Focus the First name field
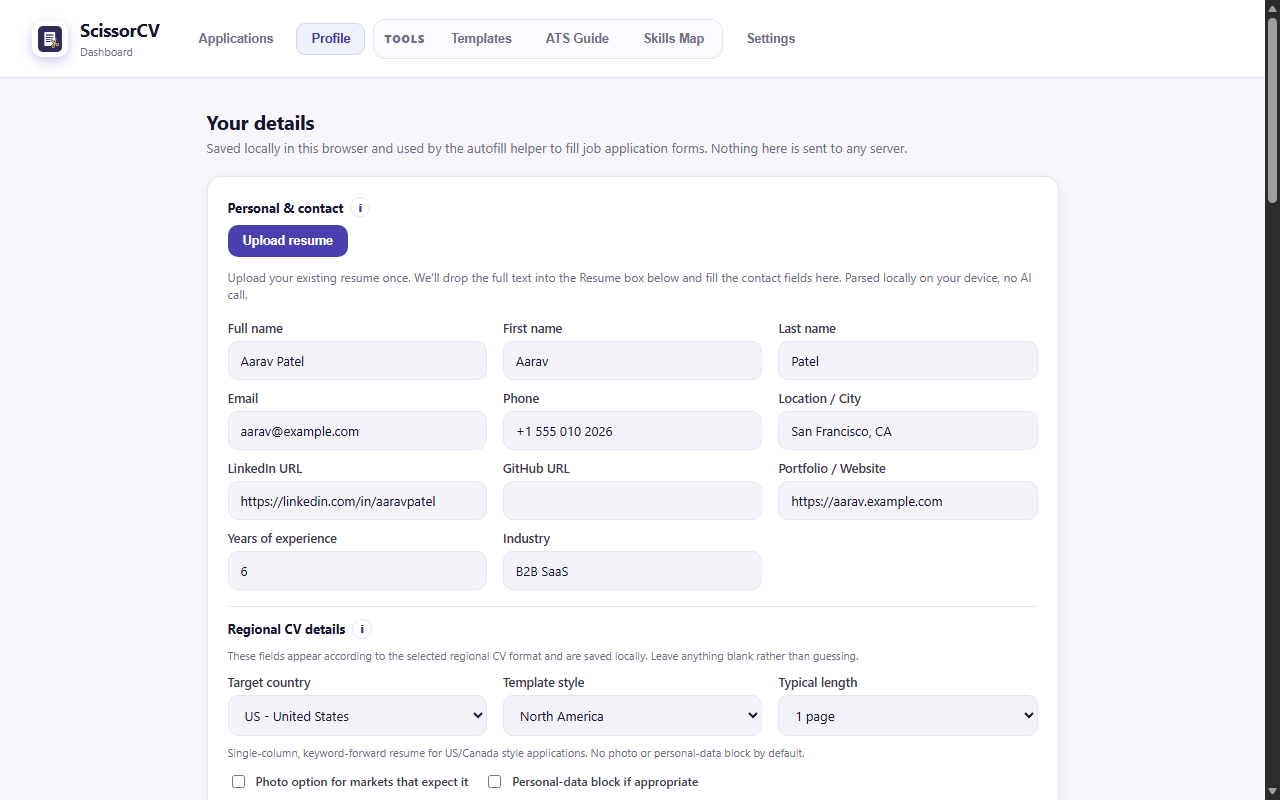This screenshot has height=800, width=1280. (x=632, y=361)
